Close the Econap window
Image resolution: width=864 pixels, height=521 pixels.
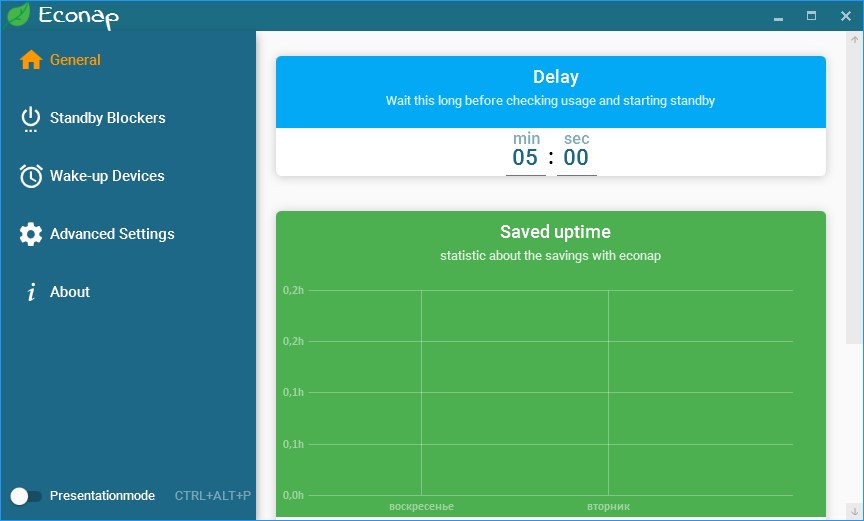pyautogui.click(x=846, y=16)
